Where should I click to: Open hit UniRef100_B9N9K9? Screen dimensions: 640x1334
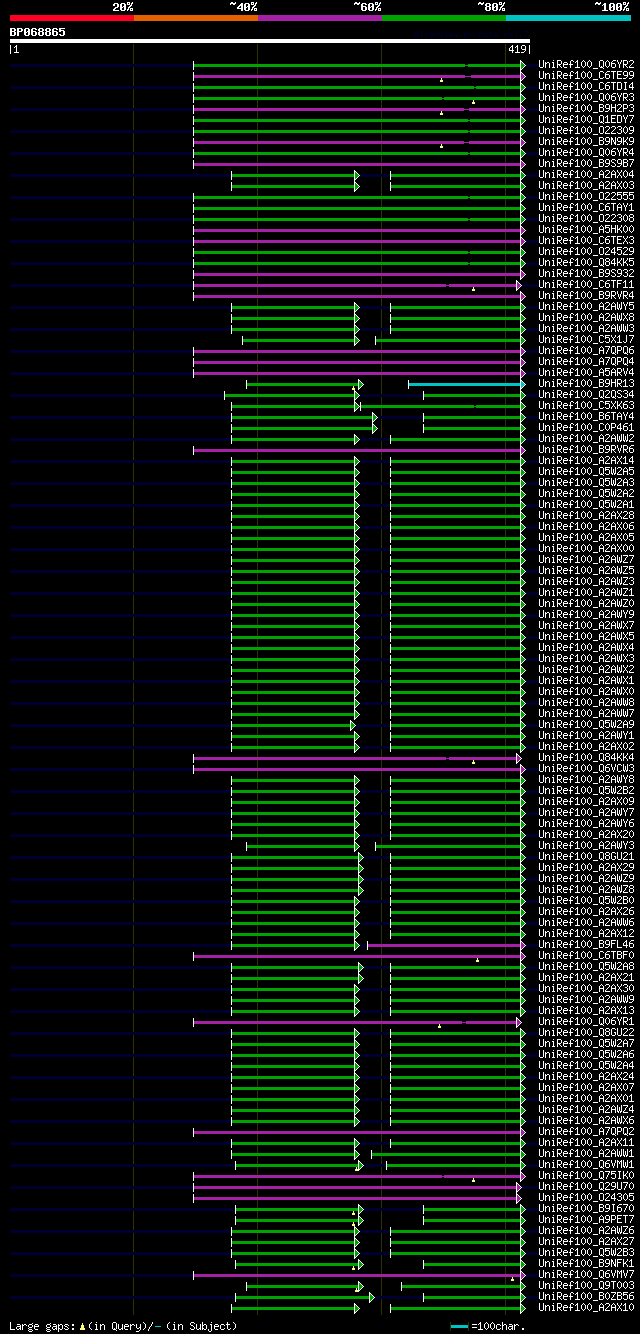(x=586, y=142)
